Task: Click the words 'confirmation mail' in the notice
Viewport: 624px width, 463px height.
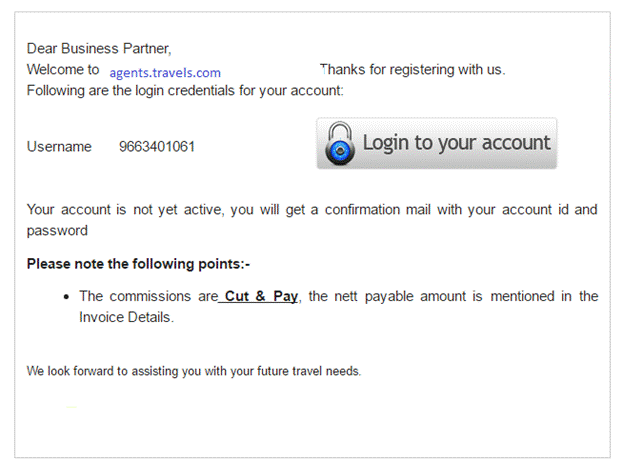Action: pyautogui.click(x=377, y=209)
